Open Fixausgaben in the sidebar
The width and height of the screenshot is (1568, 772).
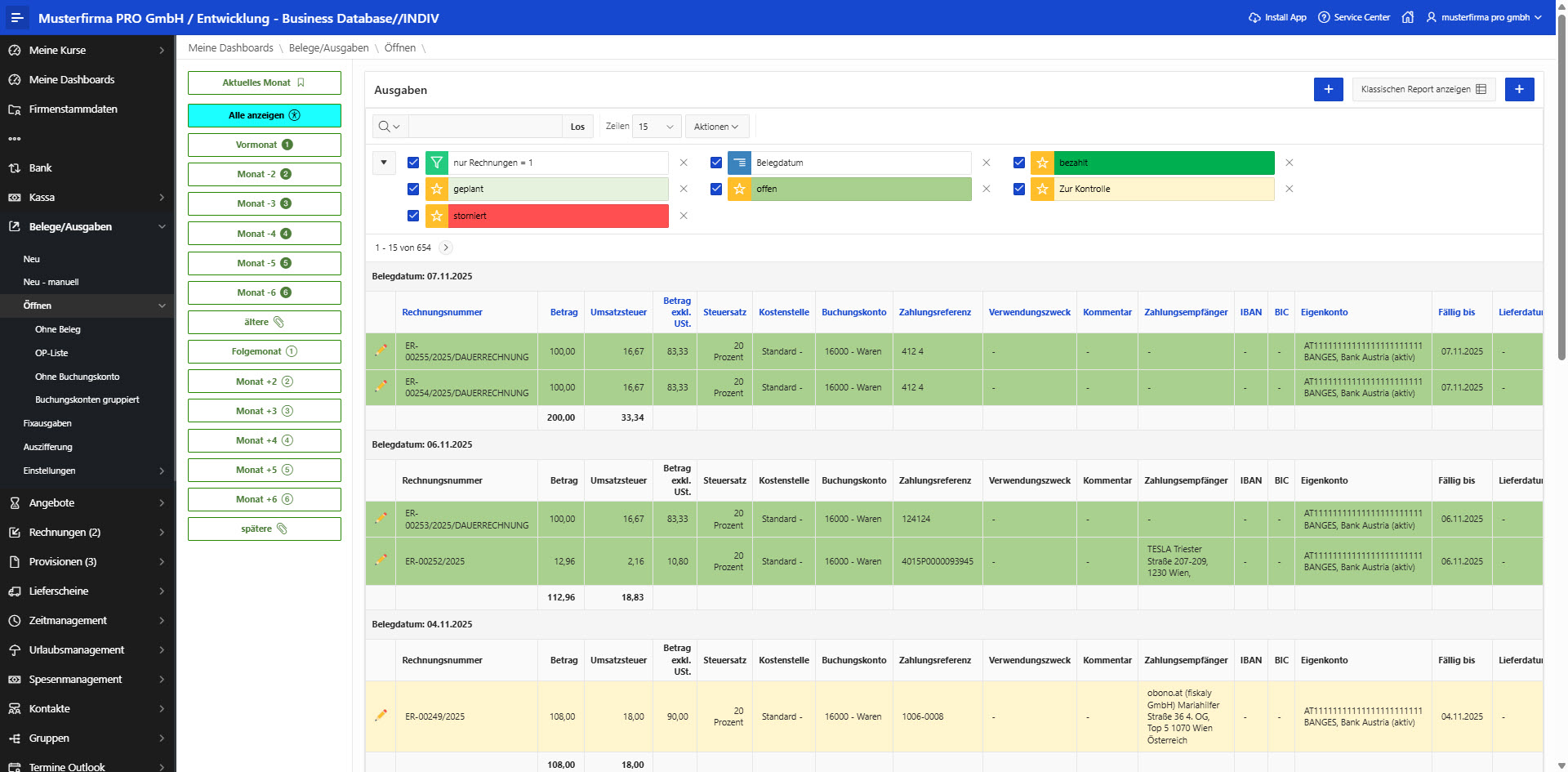[47, 423]
